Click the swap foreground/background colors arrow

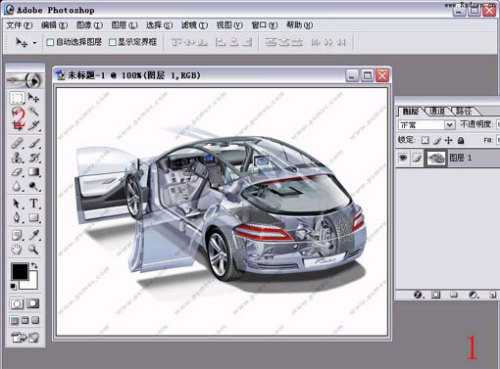click(34, 266)
